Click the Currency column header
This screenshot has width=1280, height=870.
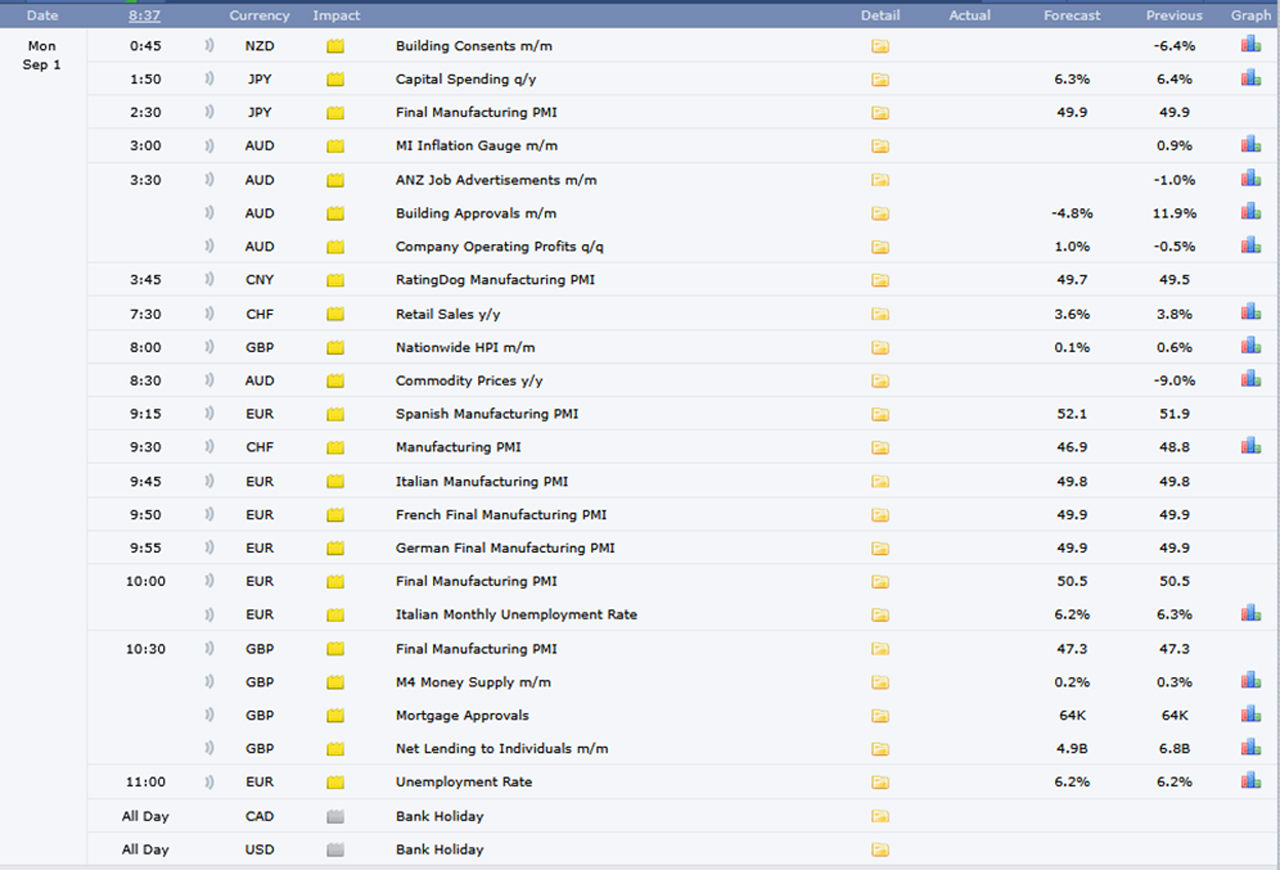259,15
